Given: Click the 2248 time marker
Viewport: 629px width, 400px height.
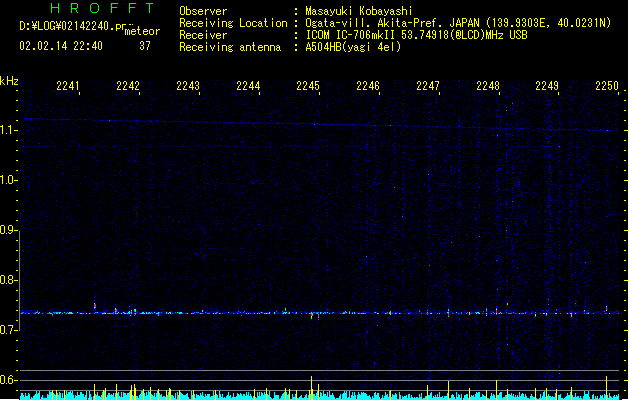Looking at the screenshot, I should pos(488,86).
